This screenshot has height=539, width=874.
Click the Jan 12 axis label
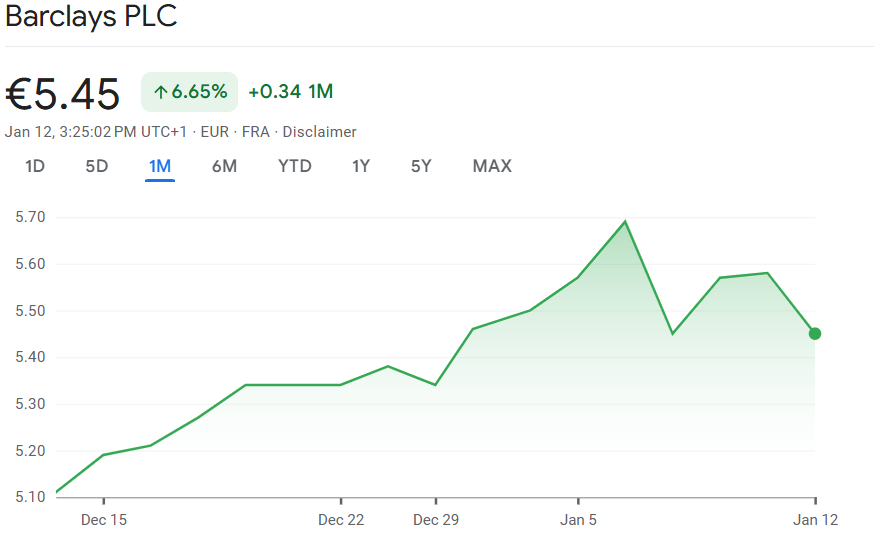[815, 520]
